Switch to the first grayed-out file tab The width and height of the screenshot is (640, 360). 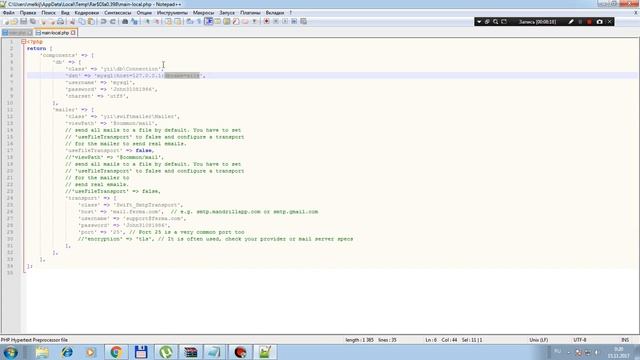(17, 33)
